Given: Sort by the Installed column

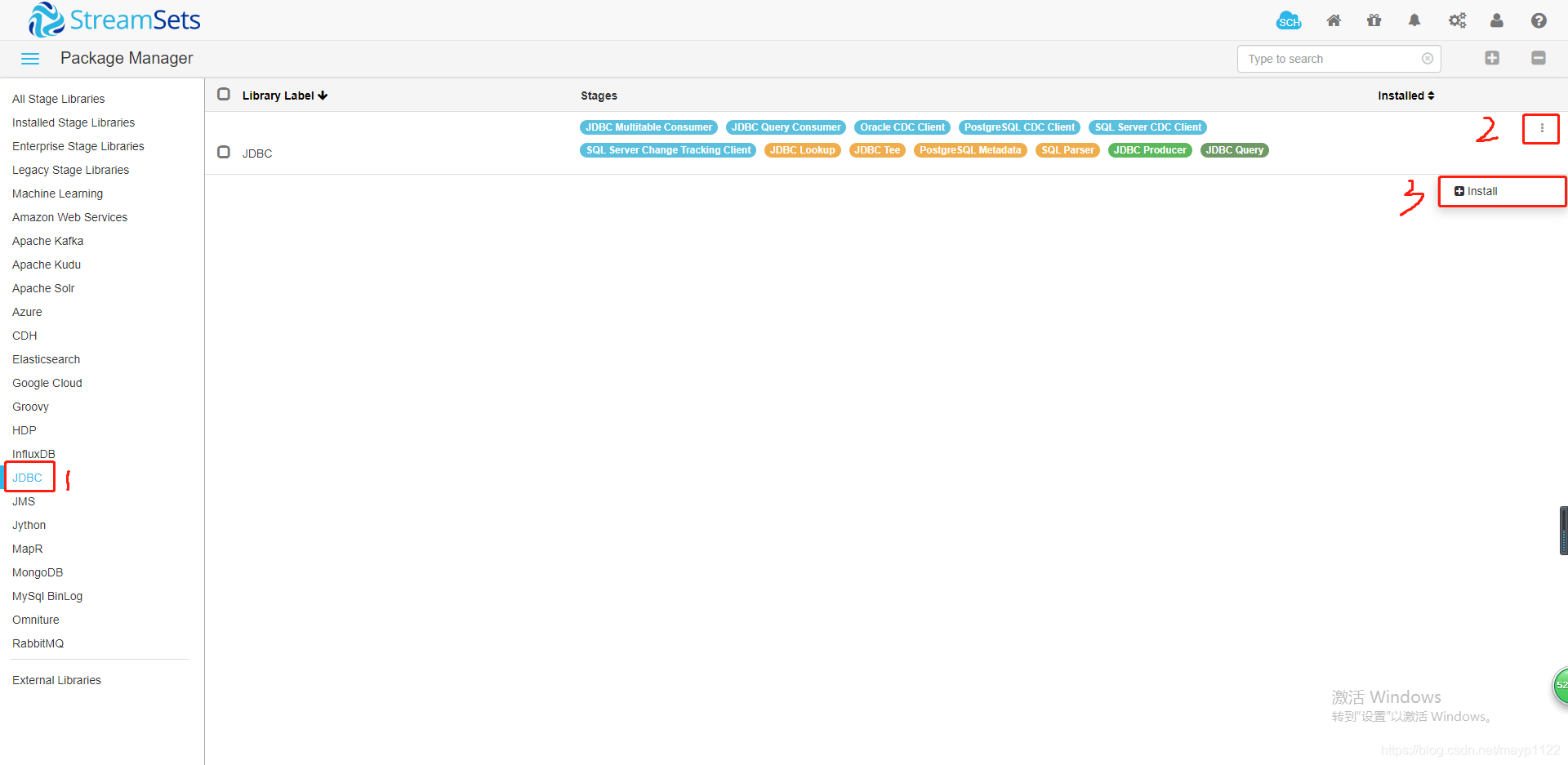Looking at the screenshot, I should click(1406, 96).
